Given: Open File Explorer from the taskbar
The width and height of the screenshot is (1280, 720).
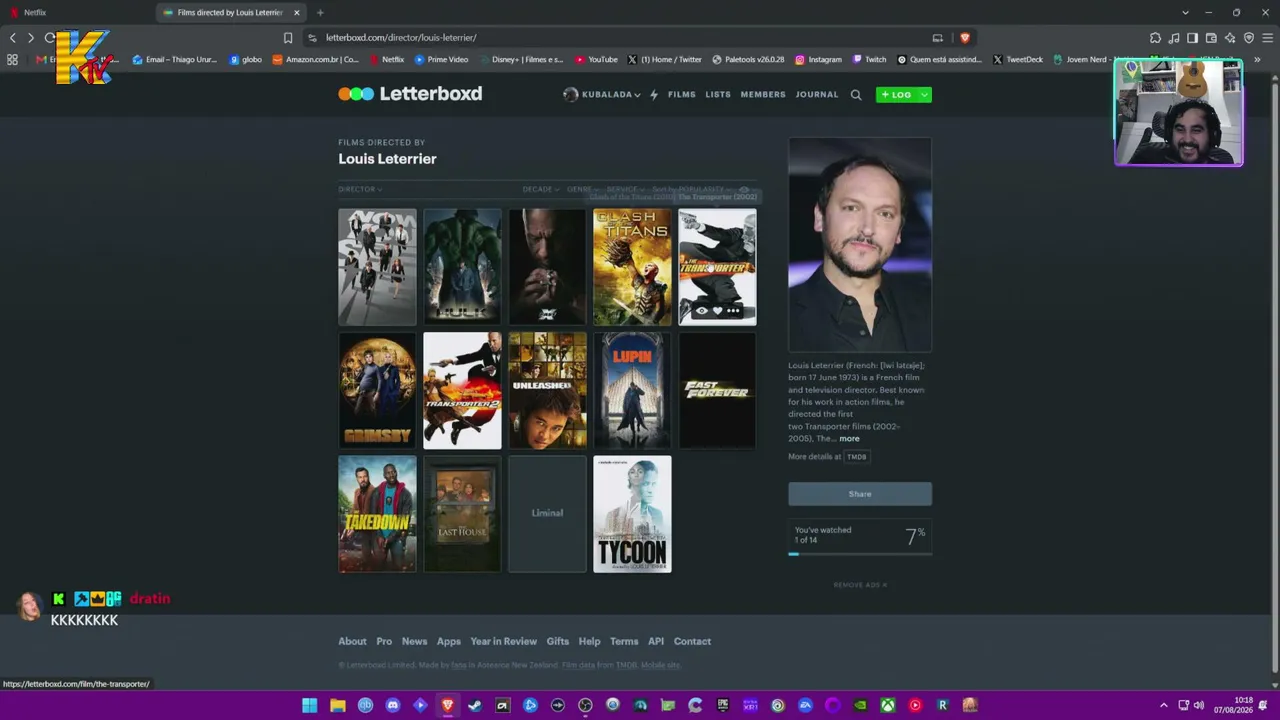Looking at the screenshot, I should pyautogui.click(x=338, y=706).
